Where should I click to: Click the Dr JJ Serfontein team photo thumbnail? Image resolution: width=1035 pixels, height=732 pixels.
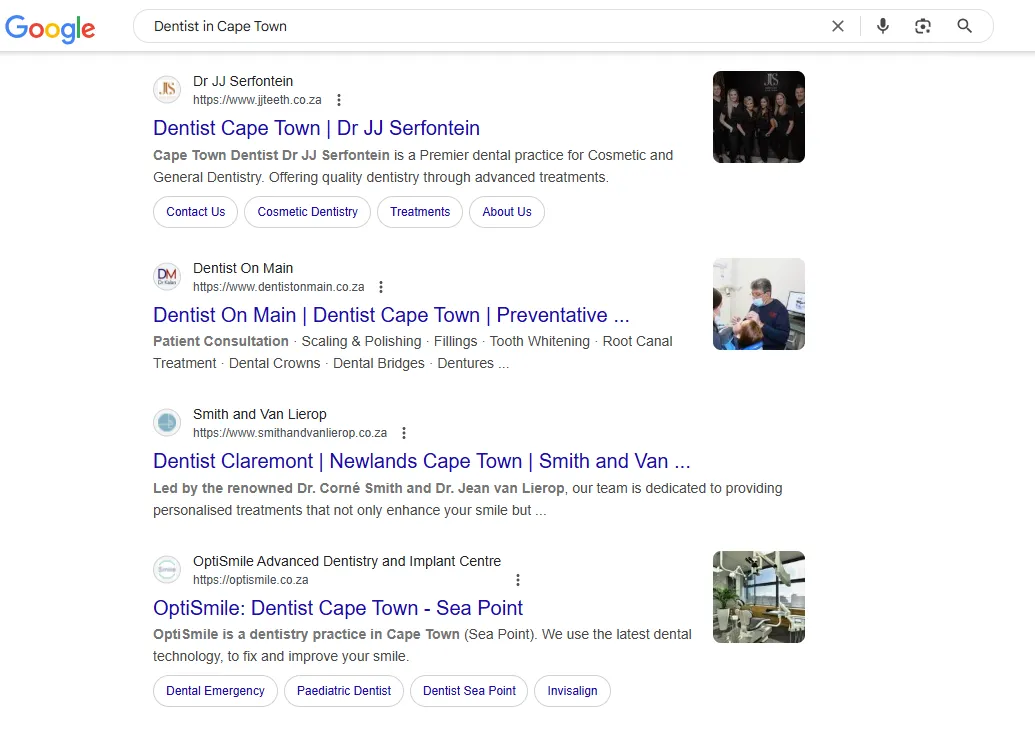[758, 117]
